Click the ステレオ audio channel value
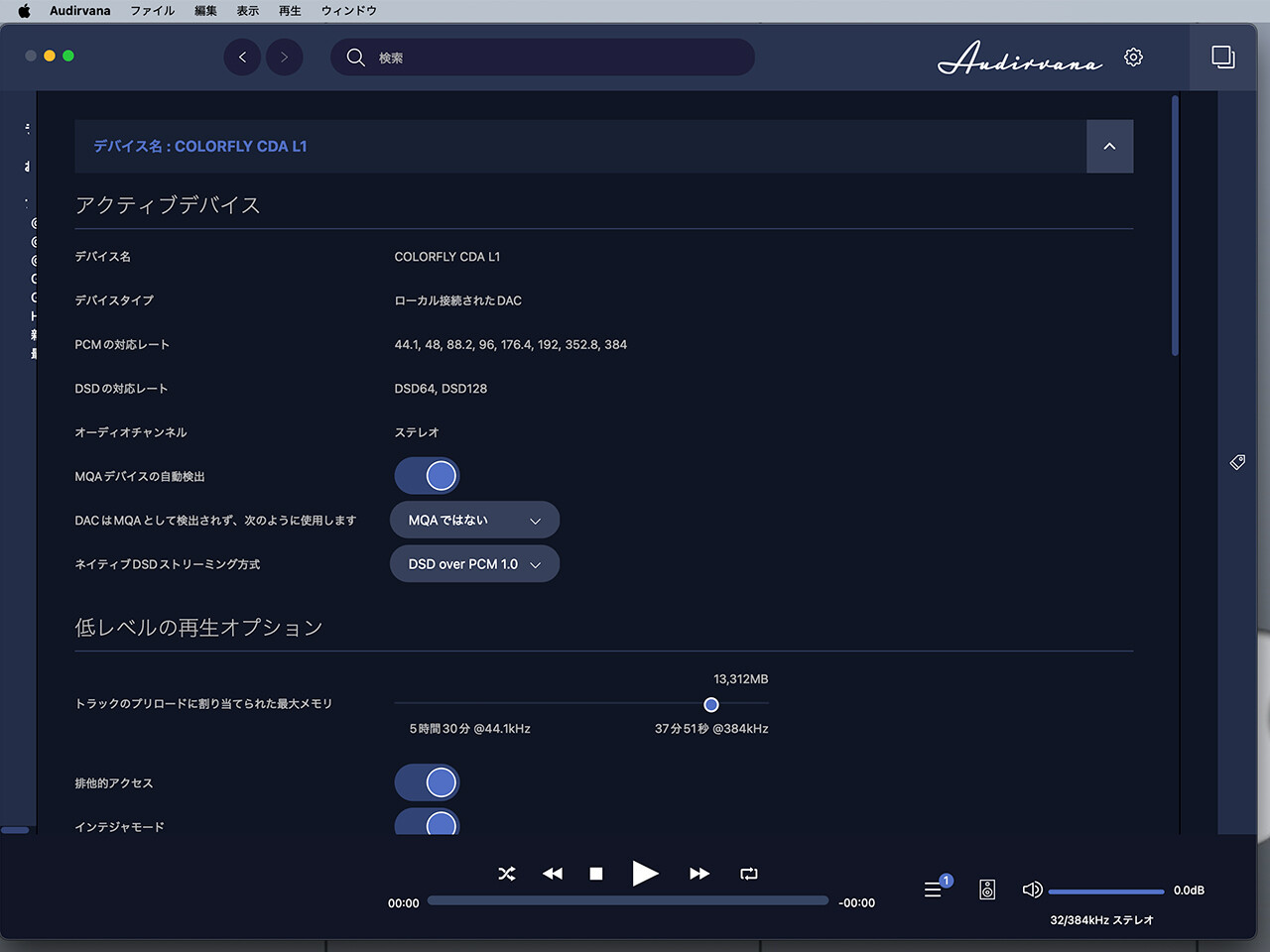 (x=417, y=432)
